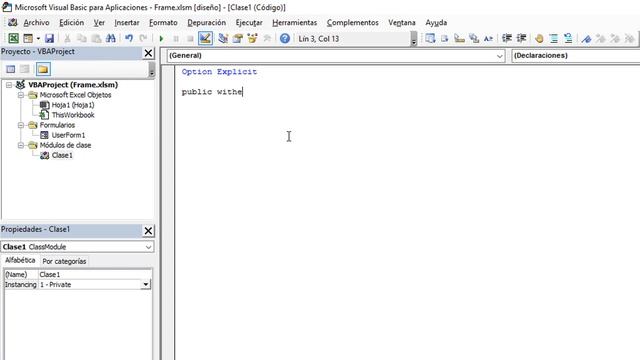Open the Ayuda menu
This screenshot has width=640, height=360.
[x=436, y=22]
